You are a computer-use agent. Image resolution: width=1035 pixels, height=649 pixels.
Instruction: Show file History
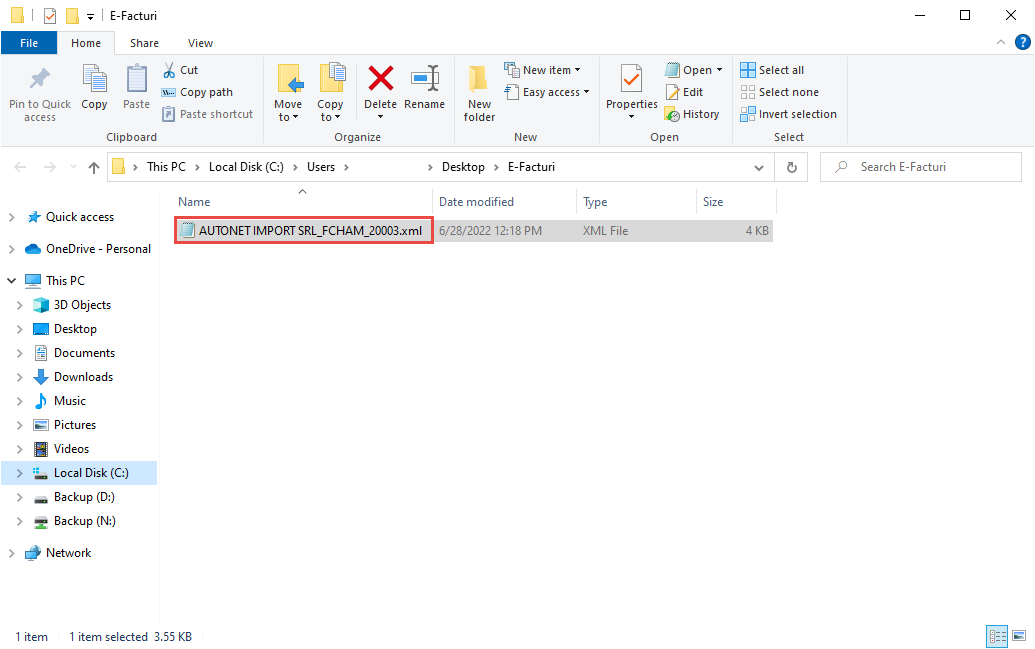[x=692, y=114]
